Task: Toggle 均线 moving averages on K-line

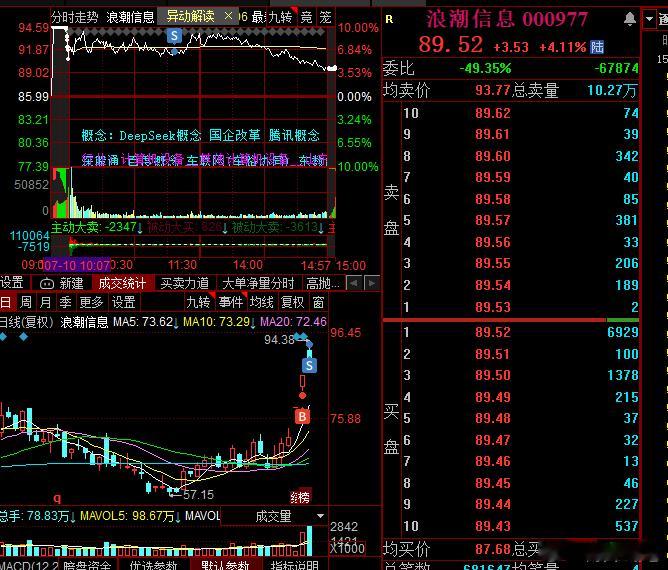Action: click(x=262, y=302)
